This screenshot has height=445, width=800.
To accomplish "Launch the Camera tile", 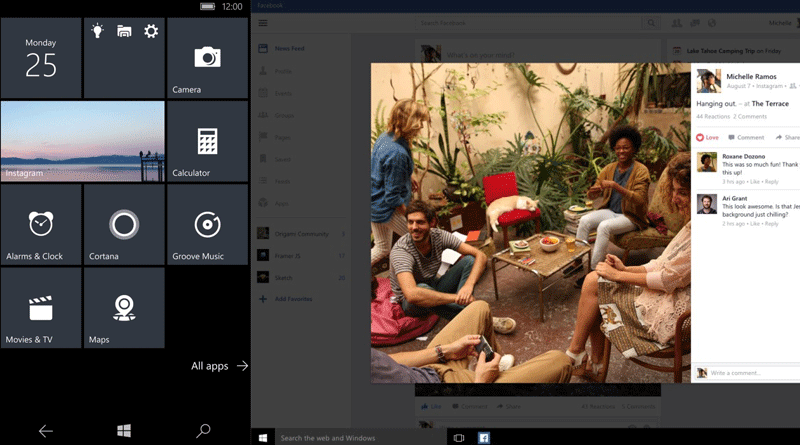I will (x=207, y=58).
